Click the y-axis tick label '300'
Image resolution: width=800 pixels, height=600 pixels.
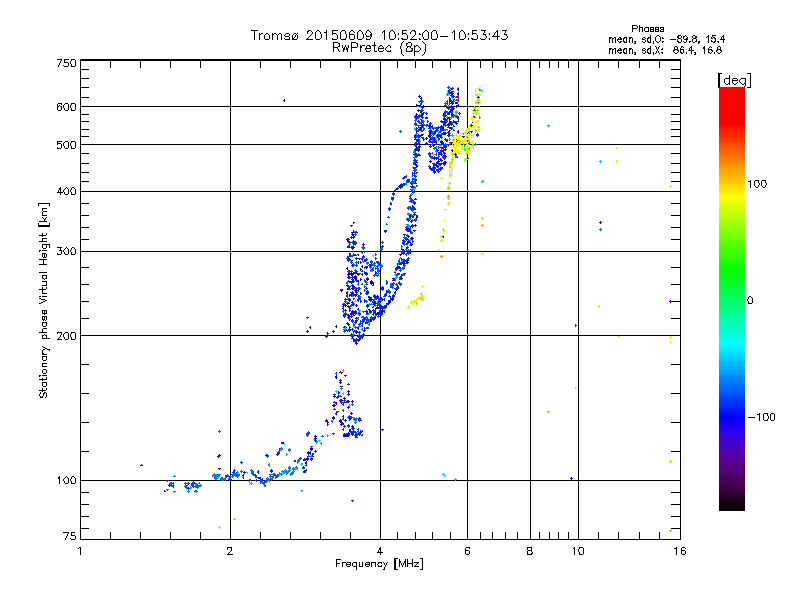[66, 252]
